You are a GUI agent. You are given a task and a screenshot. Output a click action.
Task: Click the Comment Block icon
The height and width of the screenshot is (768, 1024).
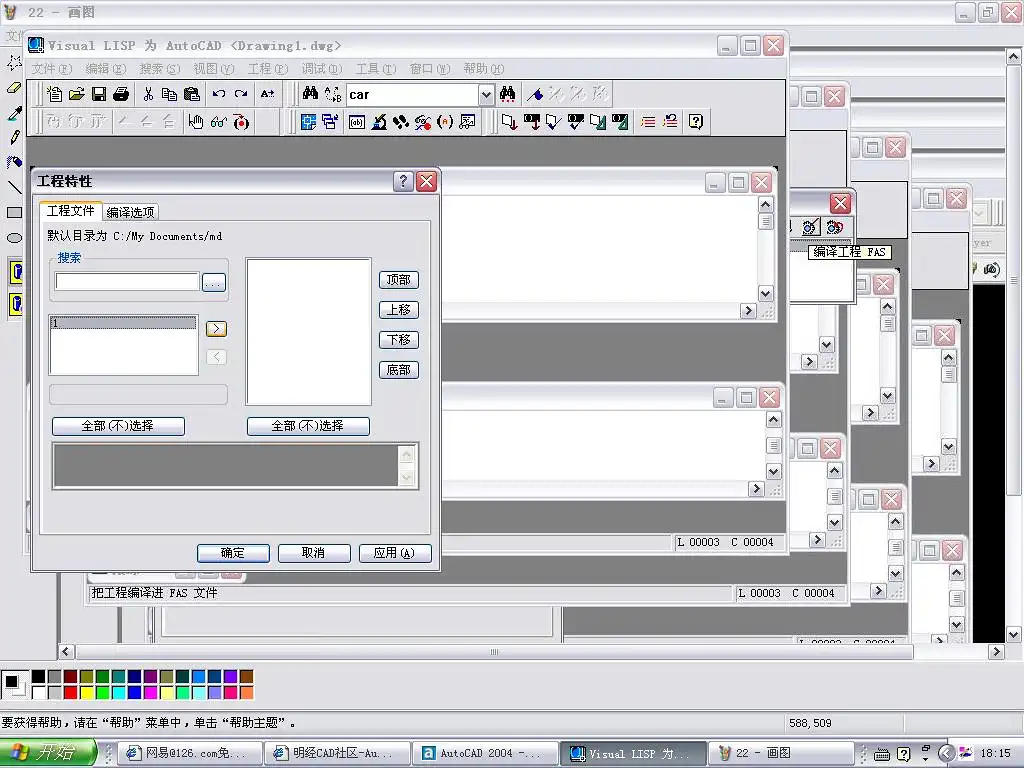pyautogui.click(x=647, y=121)
